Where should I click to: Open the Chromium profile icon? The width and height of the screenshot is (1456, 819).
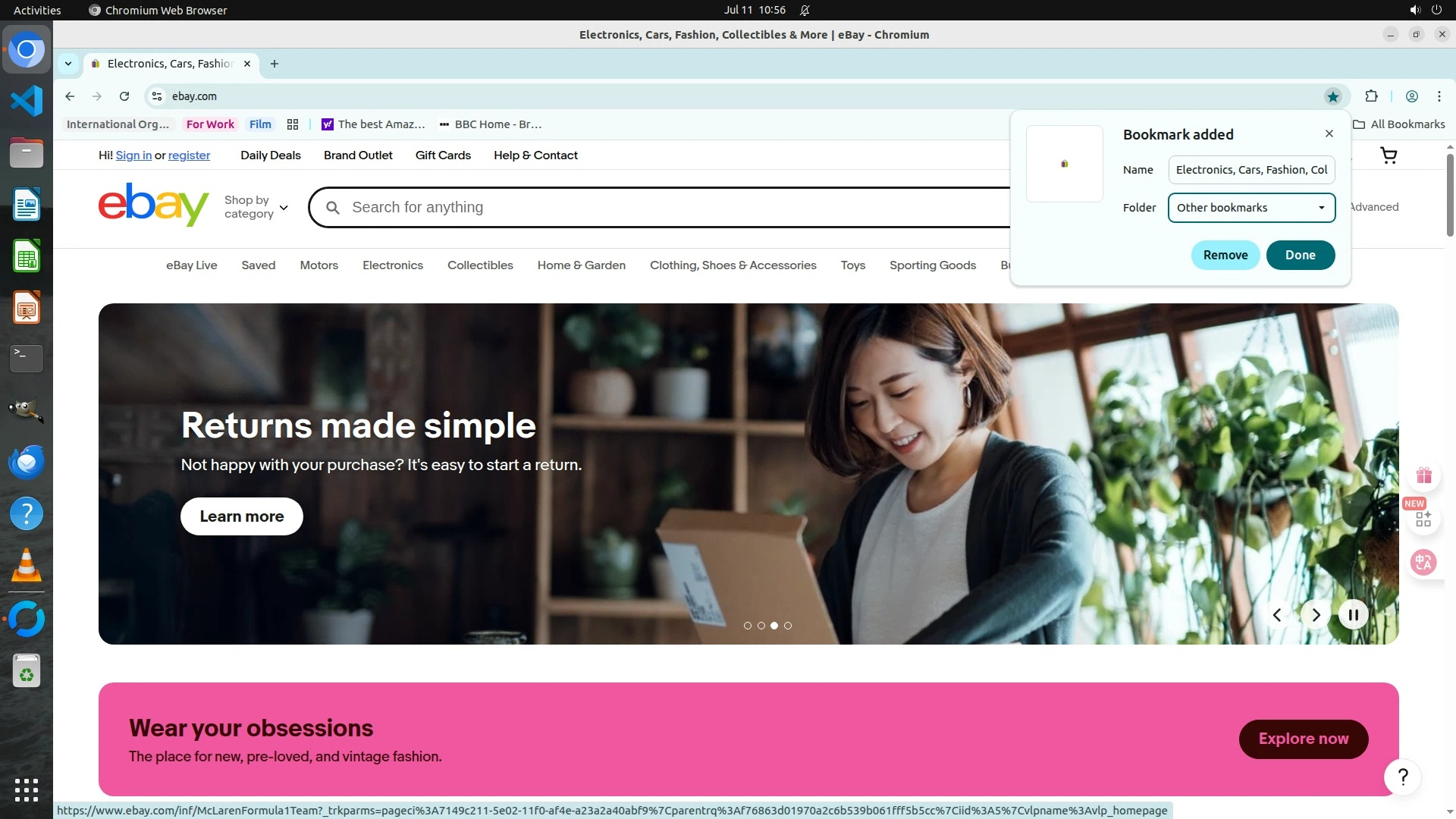point(1411,96)
